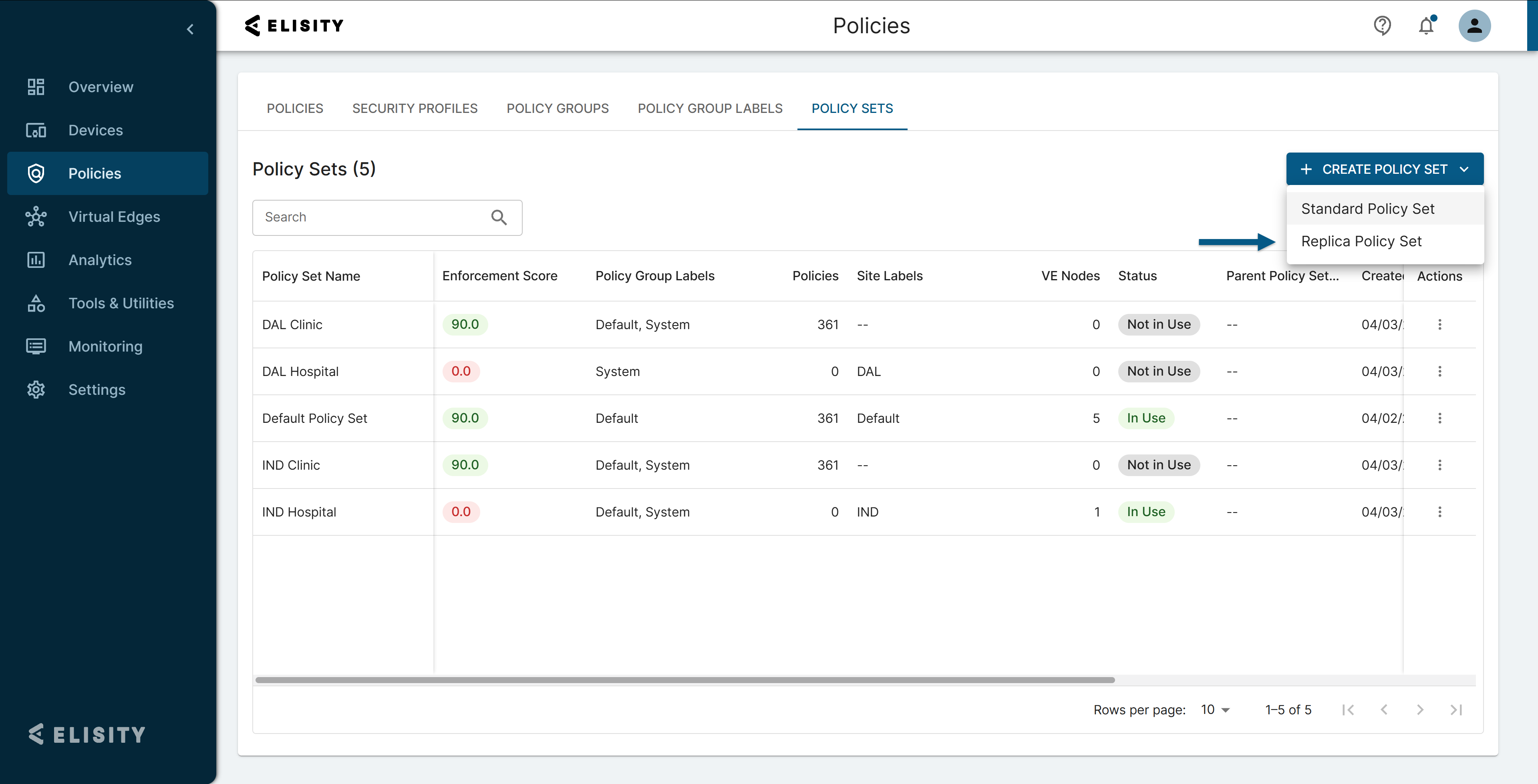Open actions menu for DAL Clinic row
This screenshot has height=784, width=1538.
pos(1439,324)
